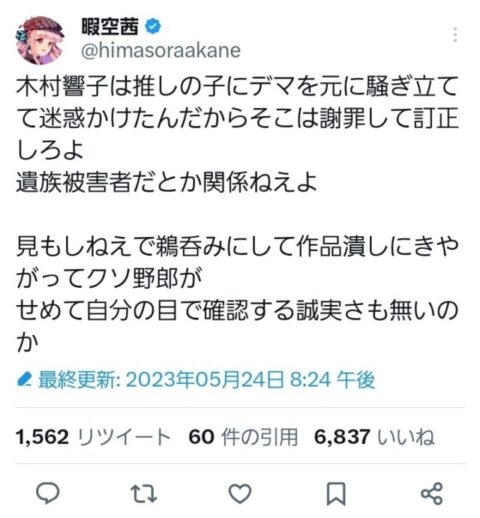This screenshot has width=480, height=518.
Task: Show the 60 件の引用 quotes list
Action: [x=243, y=436]
